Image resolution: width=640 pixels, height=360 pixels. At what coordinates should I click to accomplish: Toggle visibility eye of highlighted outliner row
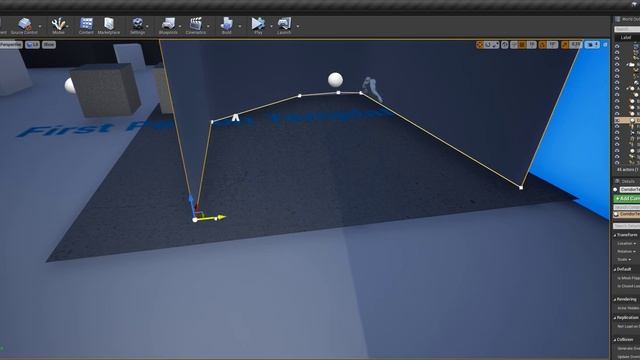[617, 120]
